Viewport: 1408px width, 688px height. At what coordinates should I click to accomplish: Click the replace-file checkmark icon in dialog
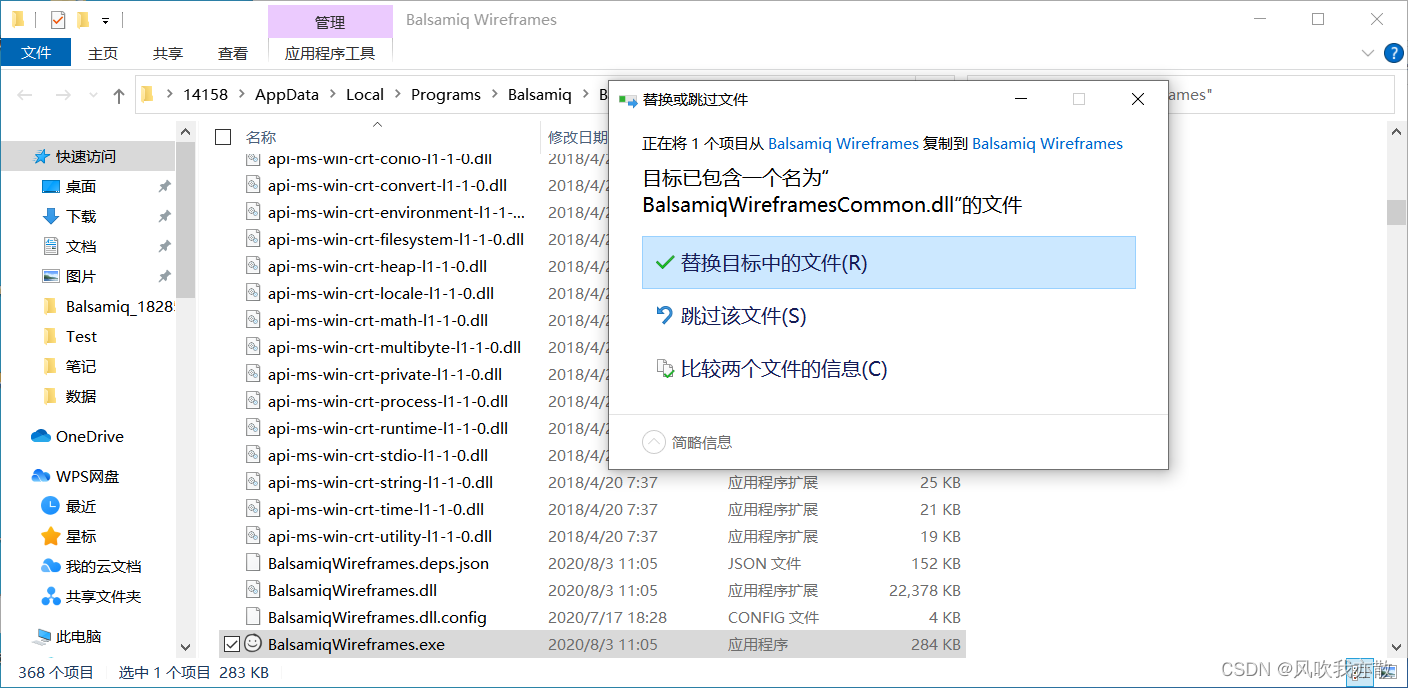664,262
